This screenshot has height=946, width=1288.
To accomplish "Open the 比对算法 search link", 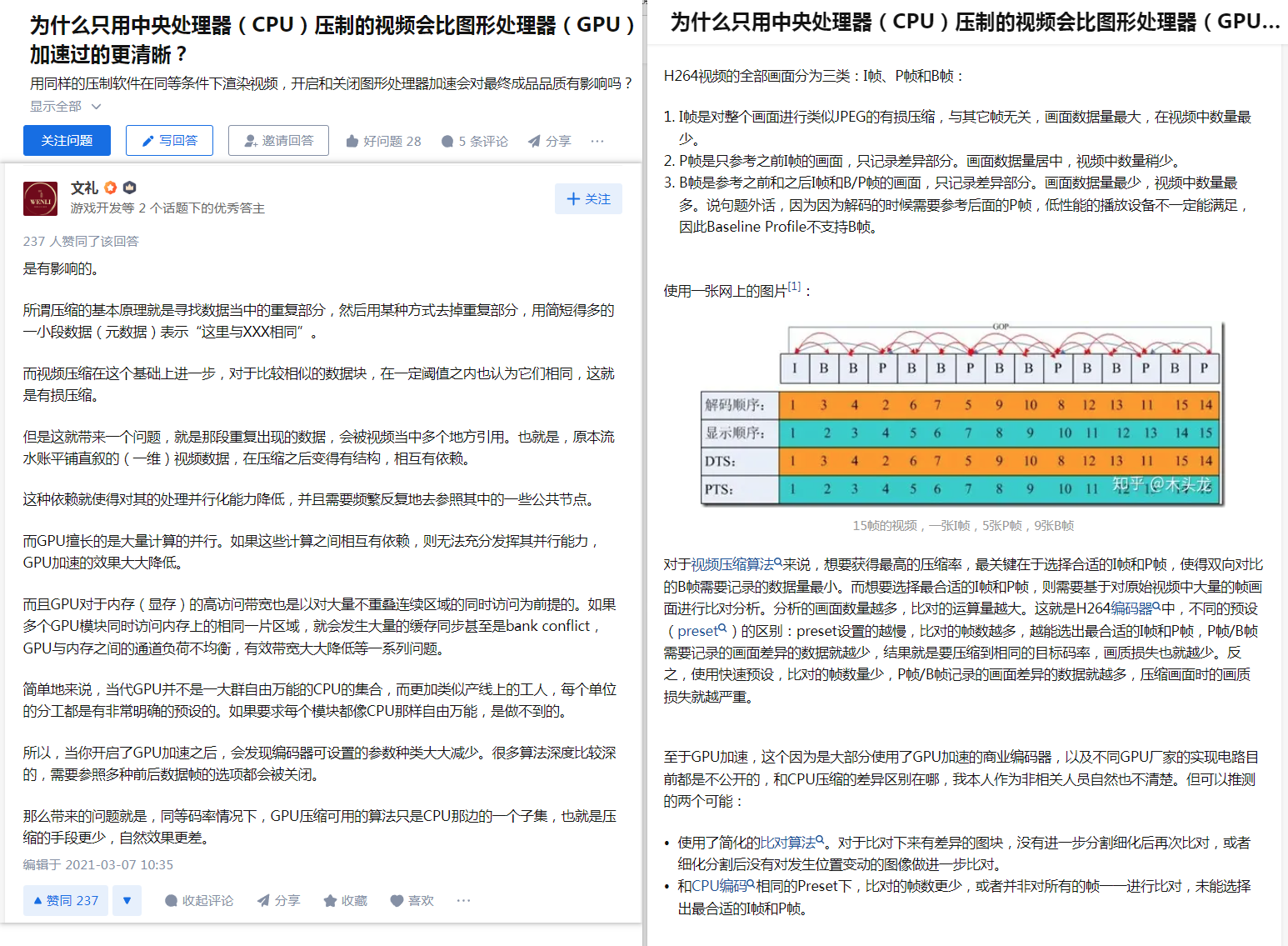I will pyautogui.click(x=792, y=843).
